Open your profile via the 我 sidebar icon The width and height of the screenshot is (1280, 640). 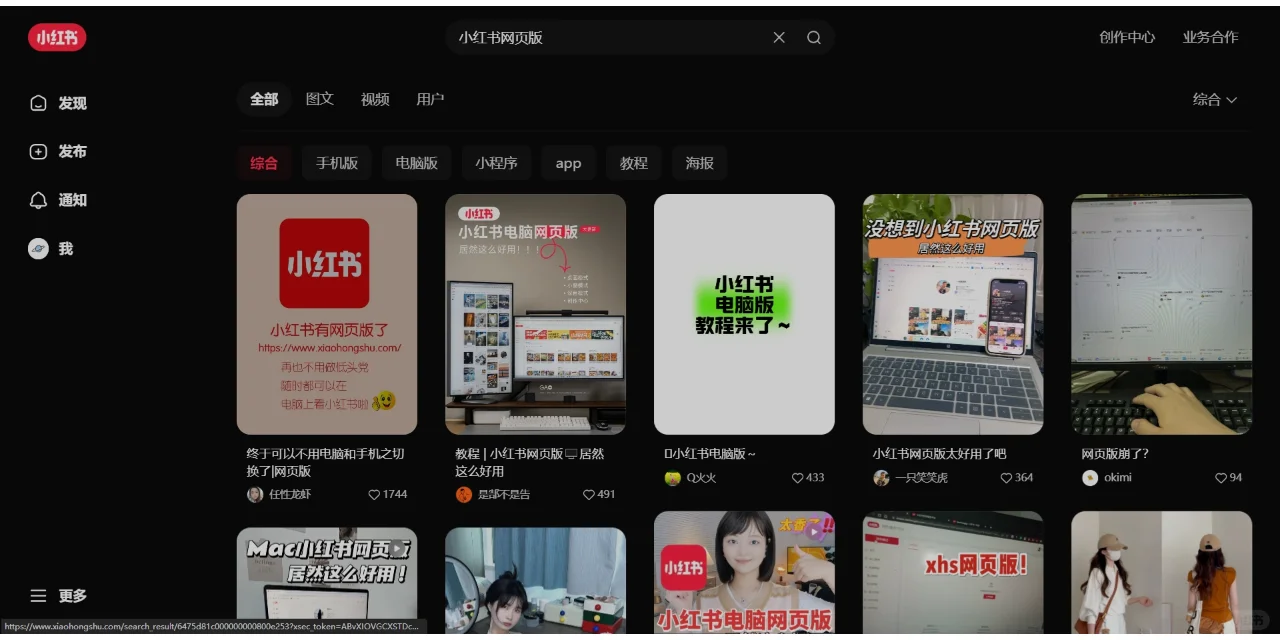click(x=38, y=248)
